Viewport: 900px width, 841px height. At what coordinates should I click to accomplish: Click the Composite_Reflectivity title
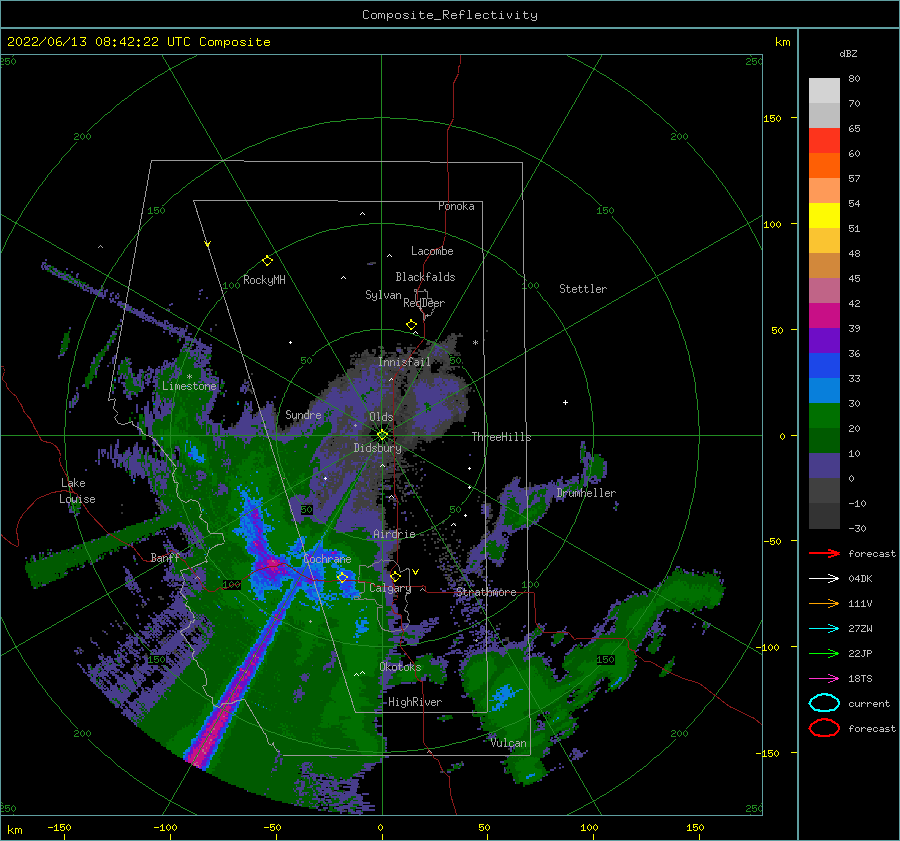450,15
